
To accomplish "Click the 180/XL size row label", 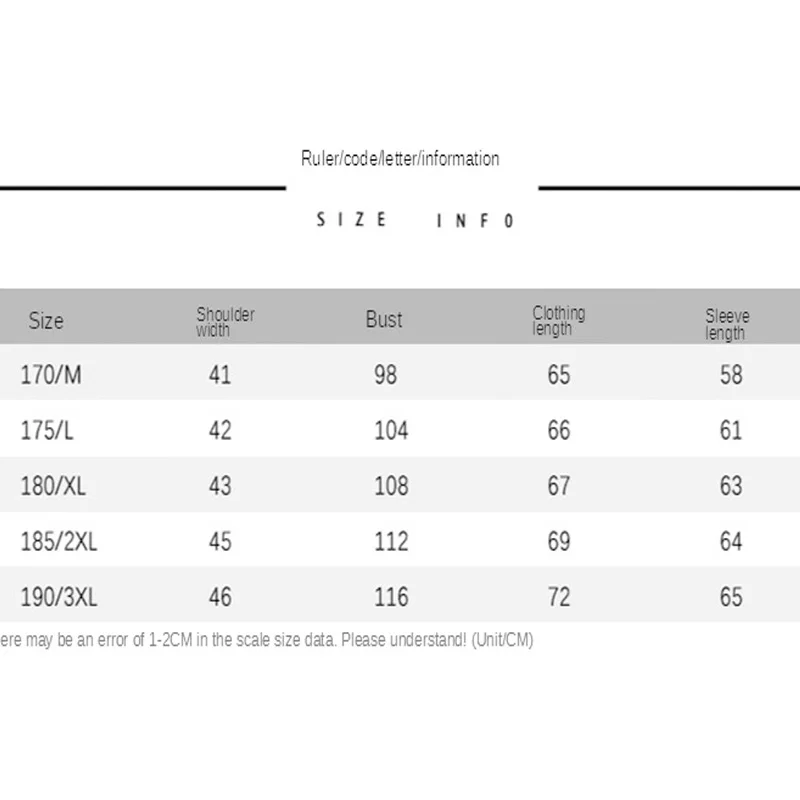I will point(53,486).
